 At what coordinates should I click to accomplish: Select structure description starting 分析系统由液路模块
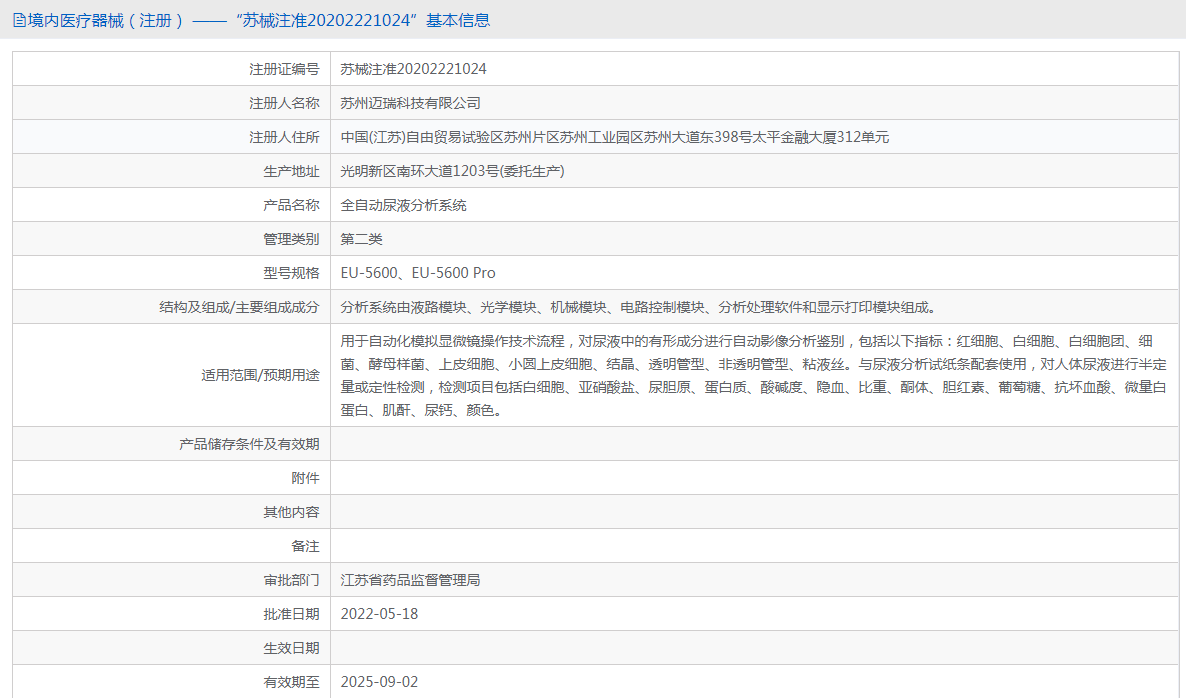[640, 307]
